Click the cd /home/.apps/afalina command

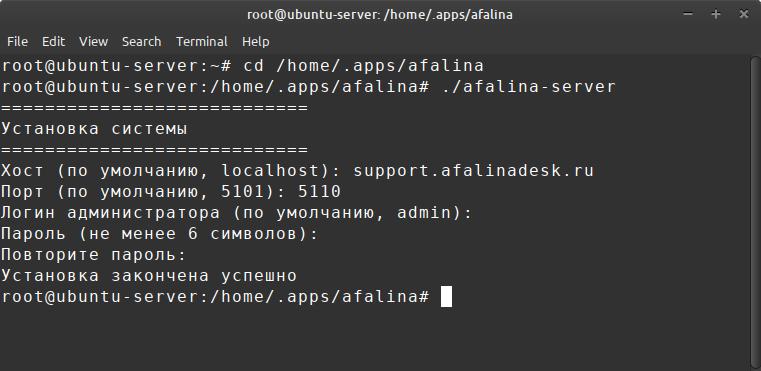click(364, 66)
